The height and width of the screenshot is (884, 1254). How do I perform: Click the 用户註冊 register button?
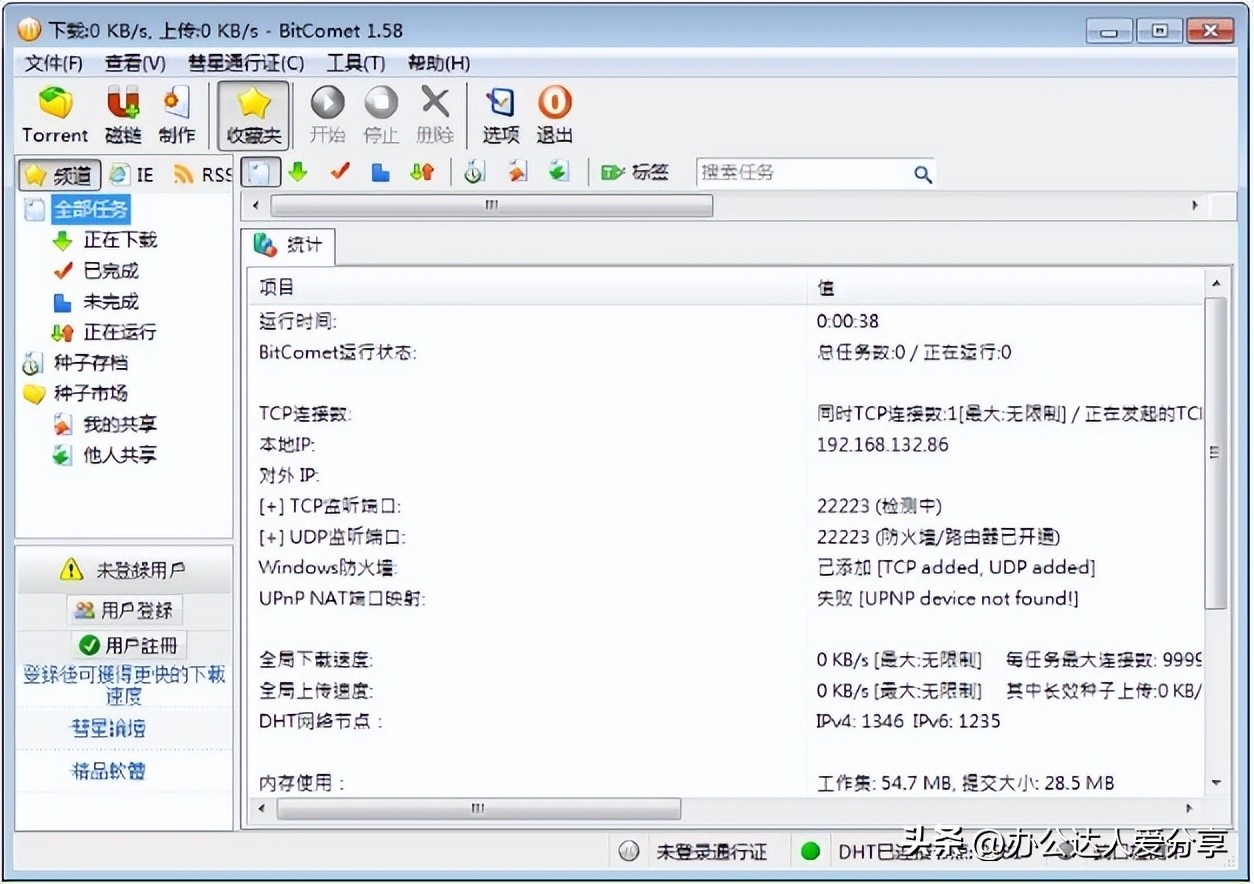(129, 645)
